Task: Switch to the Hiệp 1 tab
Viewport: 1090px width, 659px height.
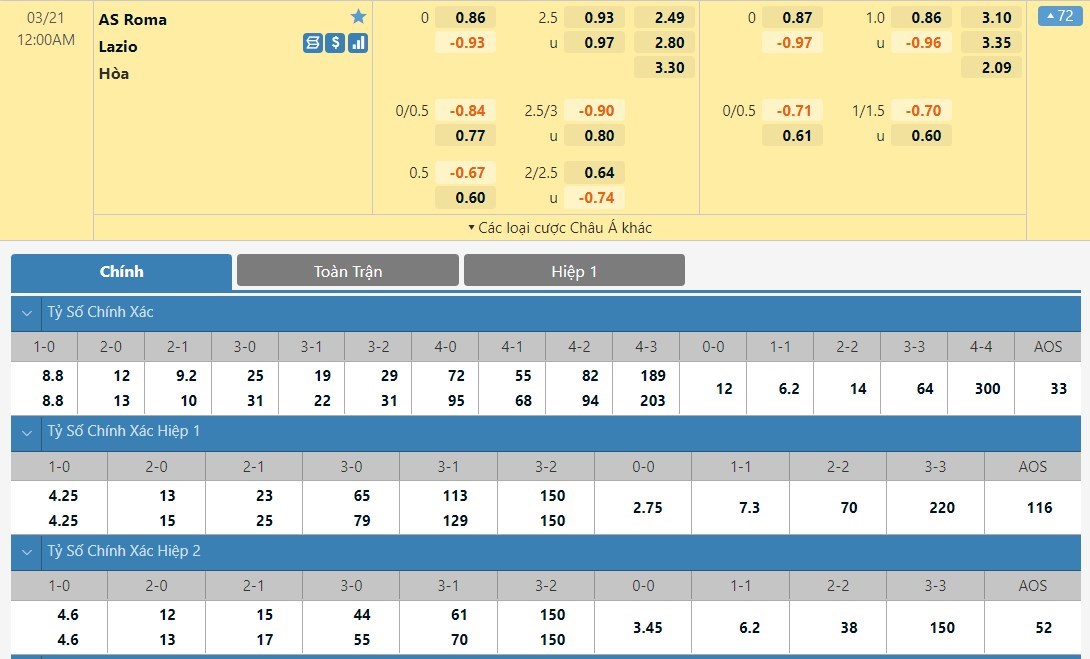Action: pos(574,271)
